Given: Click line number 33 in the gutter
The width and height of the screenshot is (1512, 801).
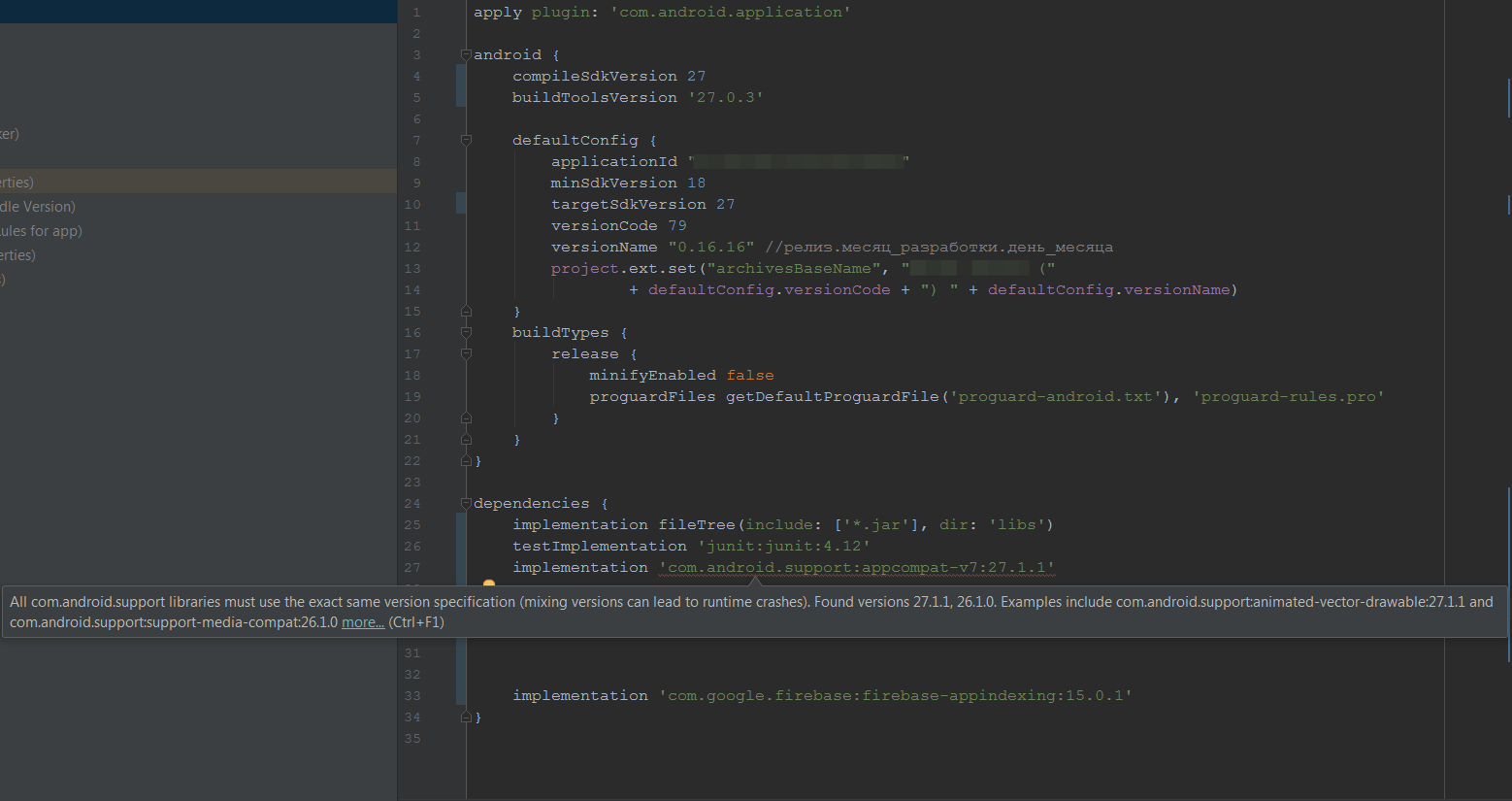Looking at the screenshot, I should point(412,696).
